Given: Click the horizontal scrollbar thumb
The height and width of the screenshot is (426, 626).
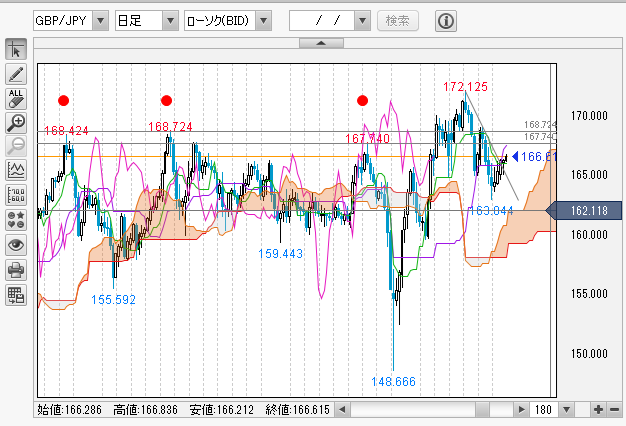Looking at the screenshot, I should coord(482,410).
